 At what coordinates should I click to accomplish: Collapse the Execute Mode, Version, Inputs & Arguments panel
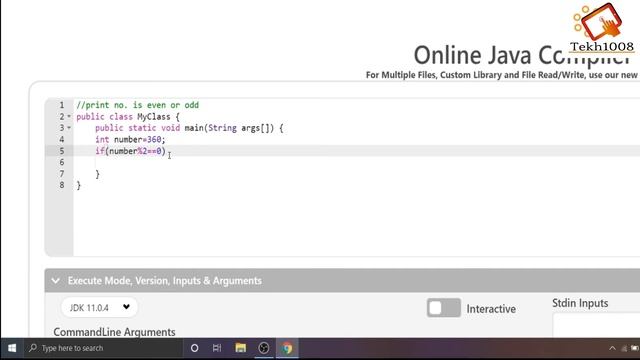click(56, 281)
